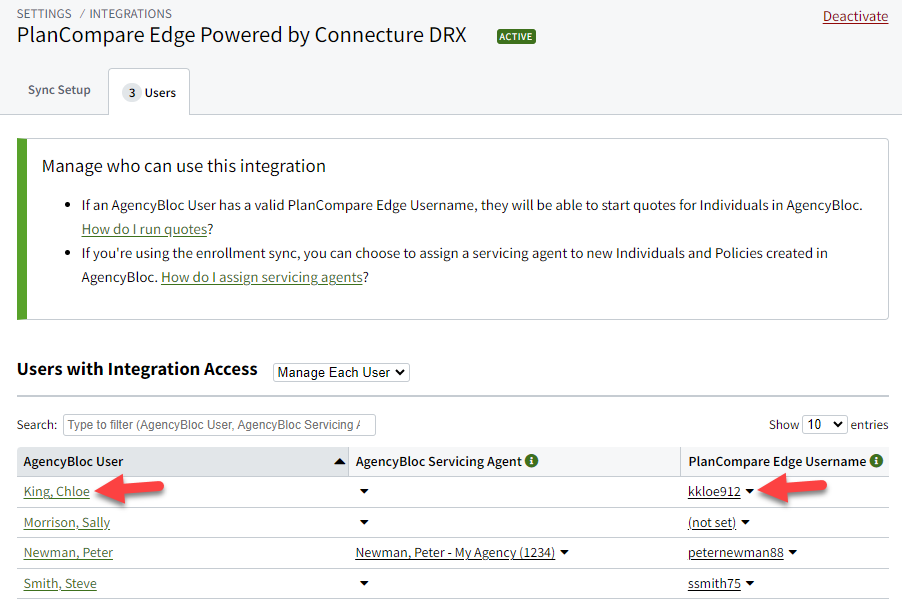Expand servicing agent dropdown arrow for Peter Newman
Viewport: 902px width, 608px height.
[x=564, y=552]
